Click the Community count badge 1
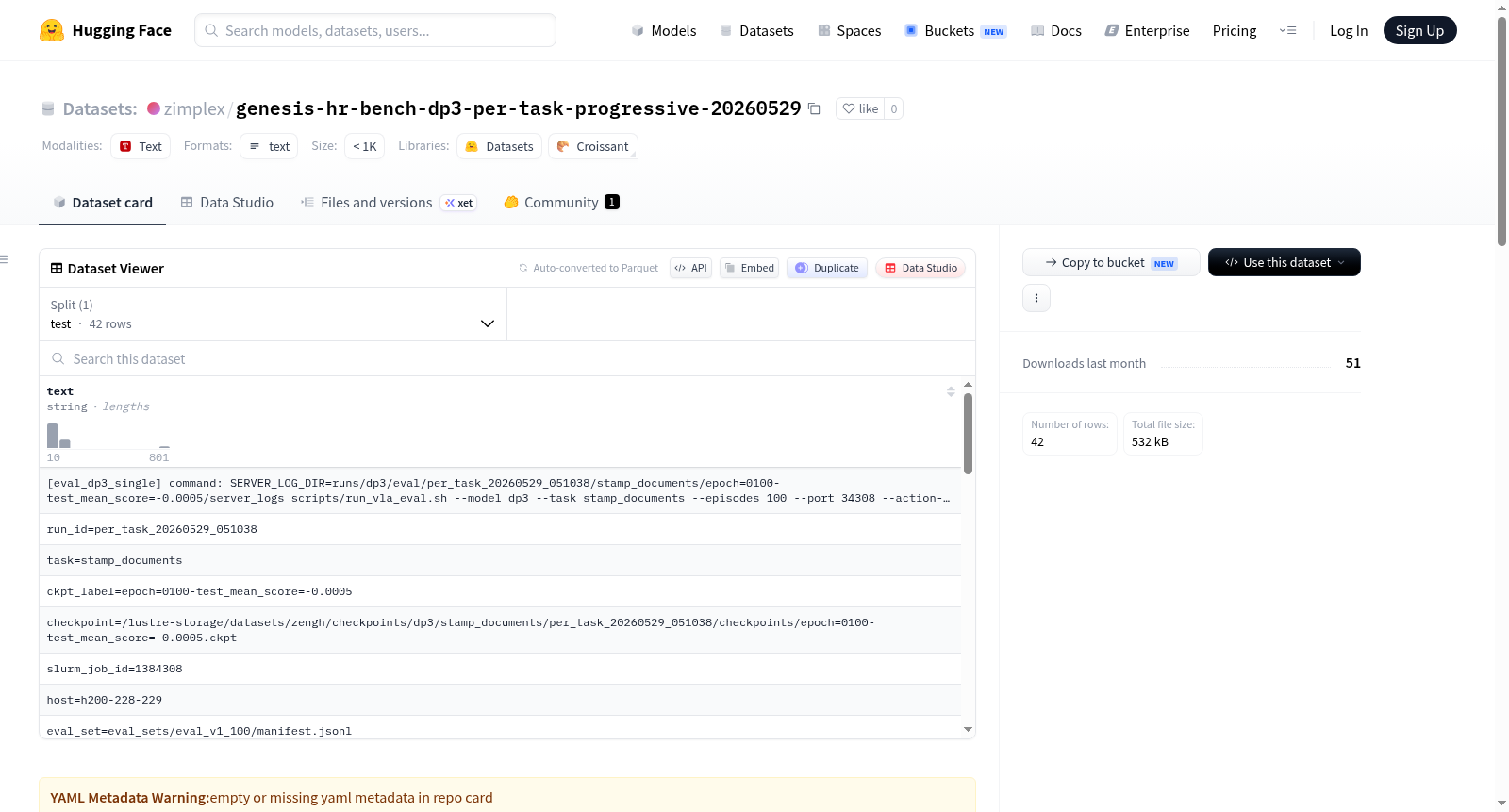1509x812 pixels. [612, 202]
